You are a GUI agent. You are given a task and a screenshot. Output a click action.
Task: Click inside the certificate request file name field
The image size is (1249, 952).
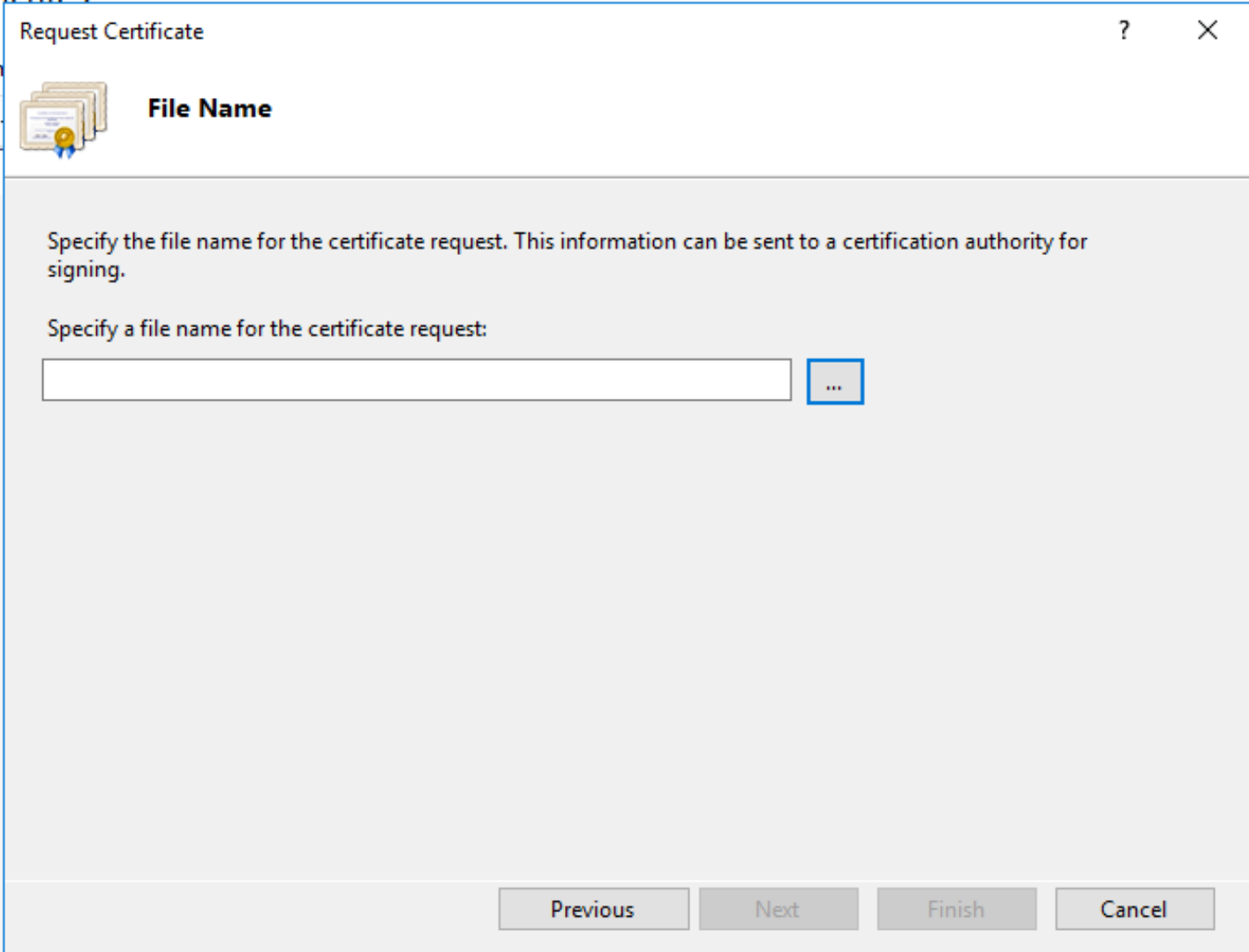tap(415, 380)
